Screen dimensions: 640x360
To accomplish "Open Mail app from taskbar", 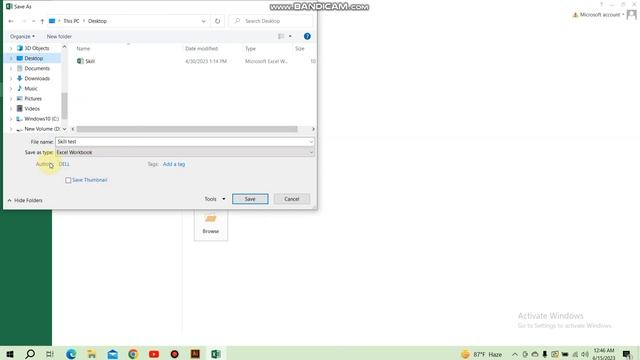I will coord(113,354).
